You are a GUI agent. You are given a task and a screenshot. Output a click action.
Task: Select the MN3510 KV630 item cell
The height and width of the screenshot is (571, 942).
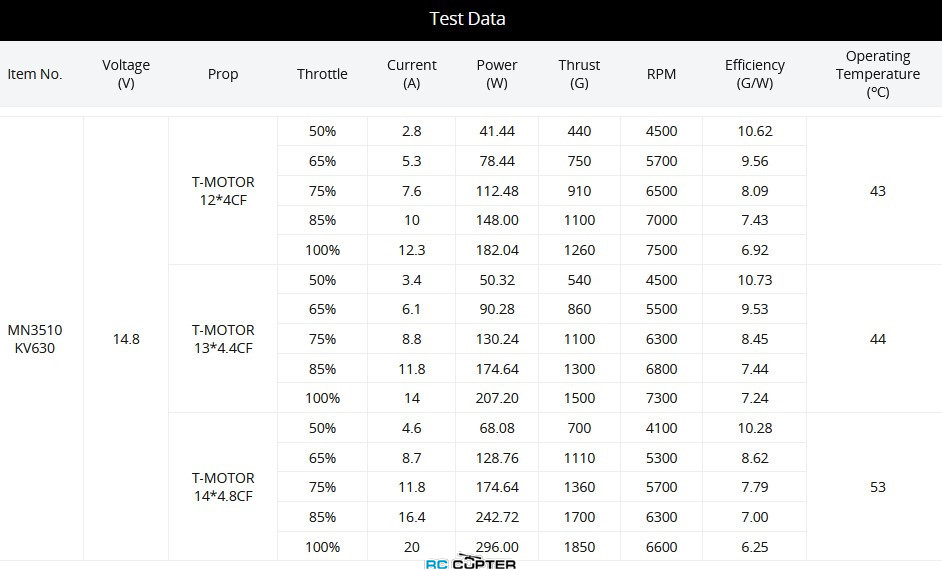click(x=35, y=339)
